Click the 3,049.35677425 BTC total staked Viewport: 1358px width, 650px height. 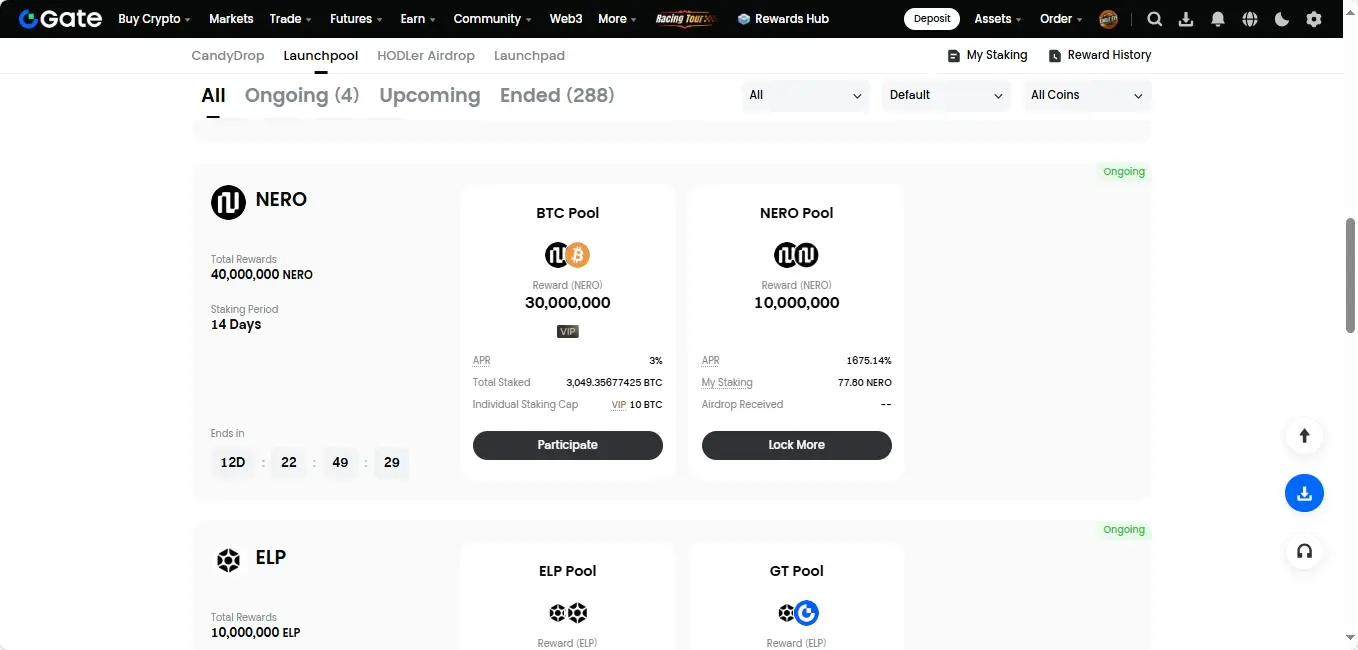[614, 383]
